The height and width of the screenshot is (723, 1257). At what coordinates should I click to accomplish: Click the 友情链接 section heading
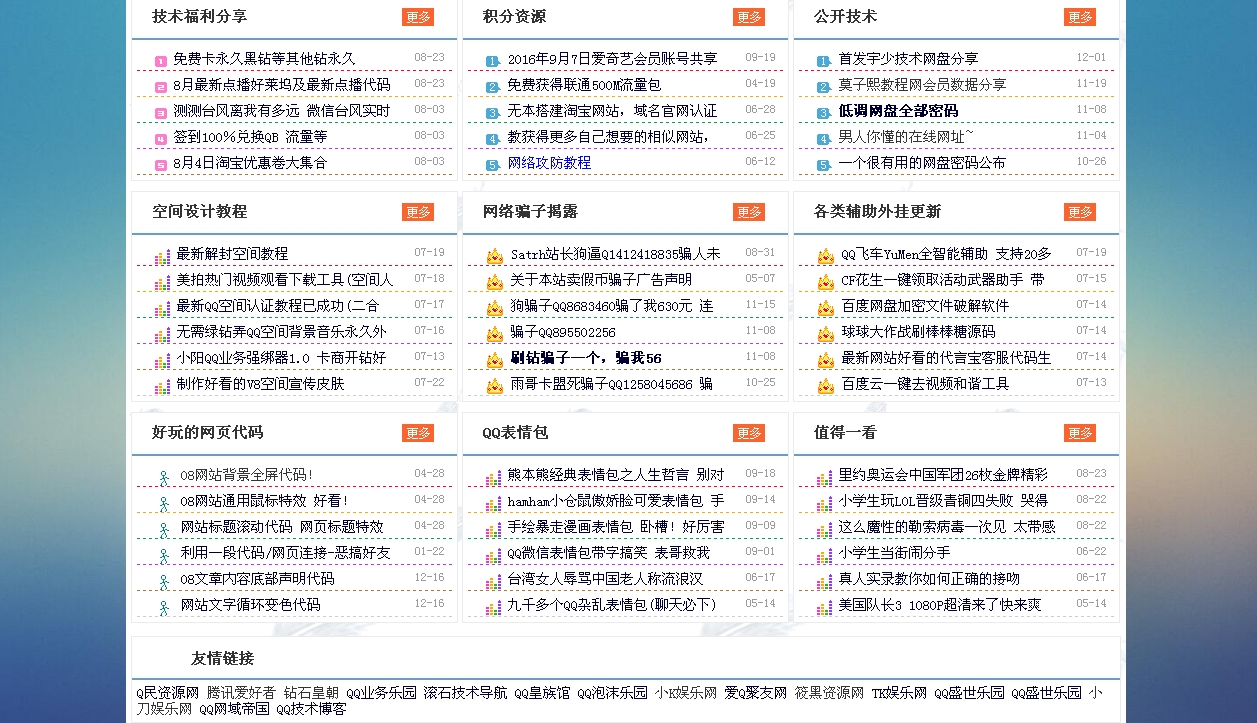222,659
